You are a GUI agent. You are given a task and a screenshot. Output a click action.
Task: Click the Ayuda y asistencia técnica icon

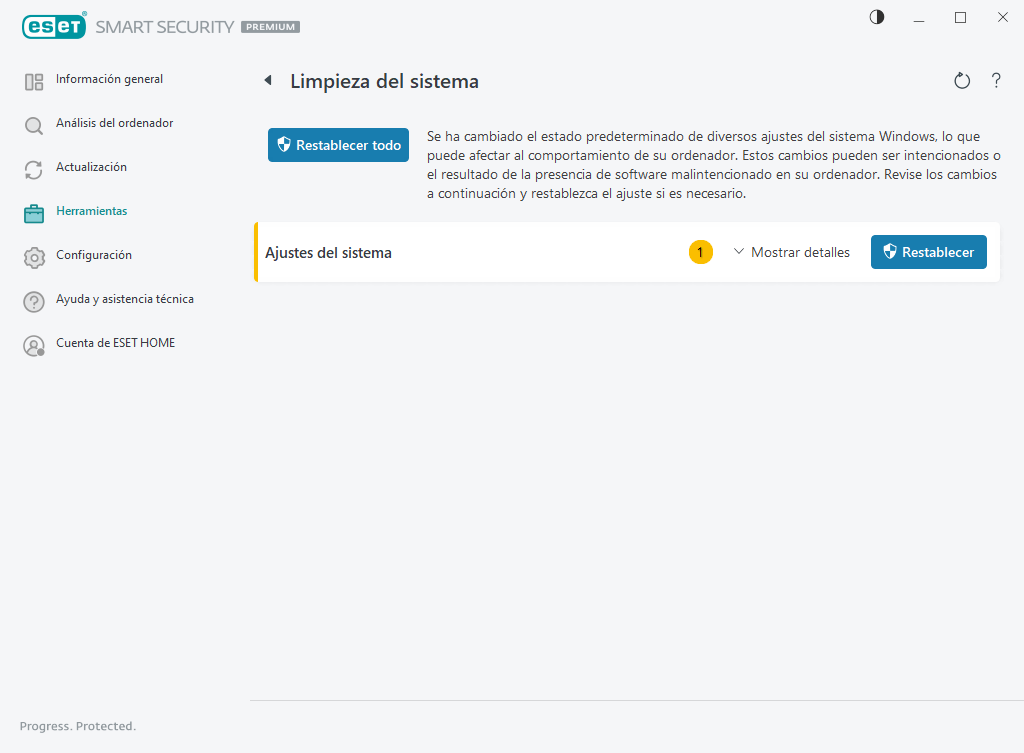(34, 299)
